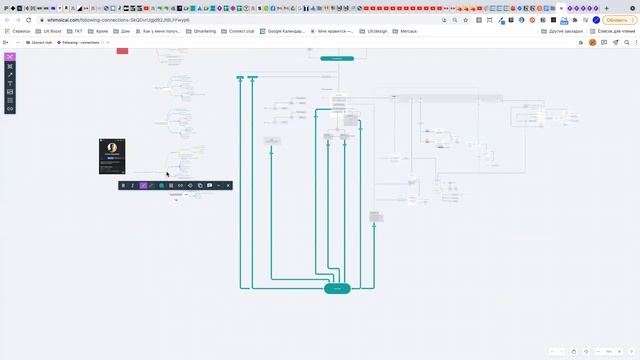The height and width of the screenshot is (360, 640).
Task: Click the blue browser profile avatar
Action: 596,20
